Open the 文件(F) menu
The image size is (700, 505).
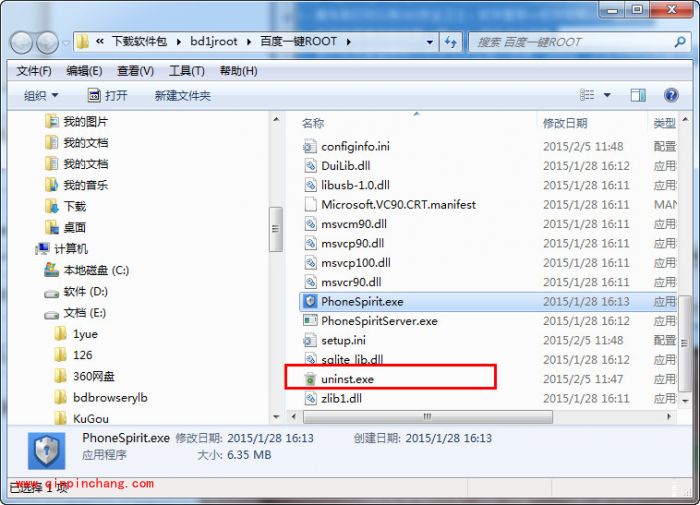coord(34,71)
